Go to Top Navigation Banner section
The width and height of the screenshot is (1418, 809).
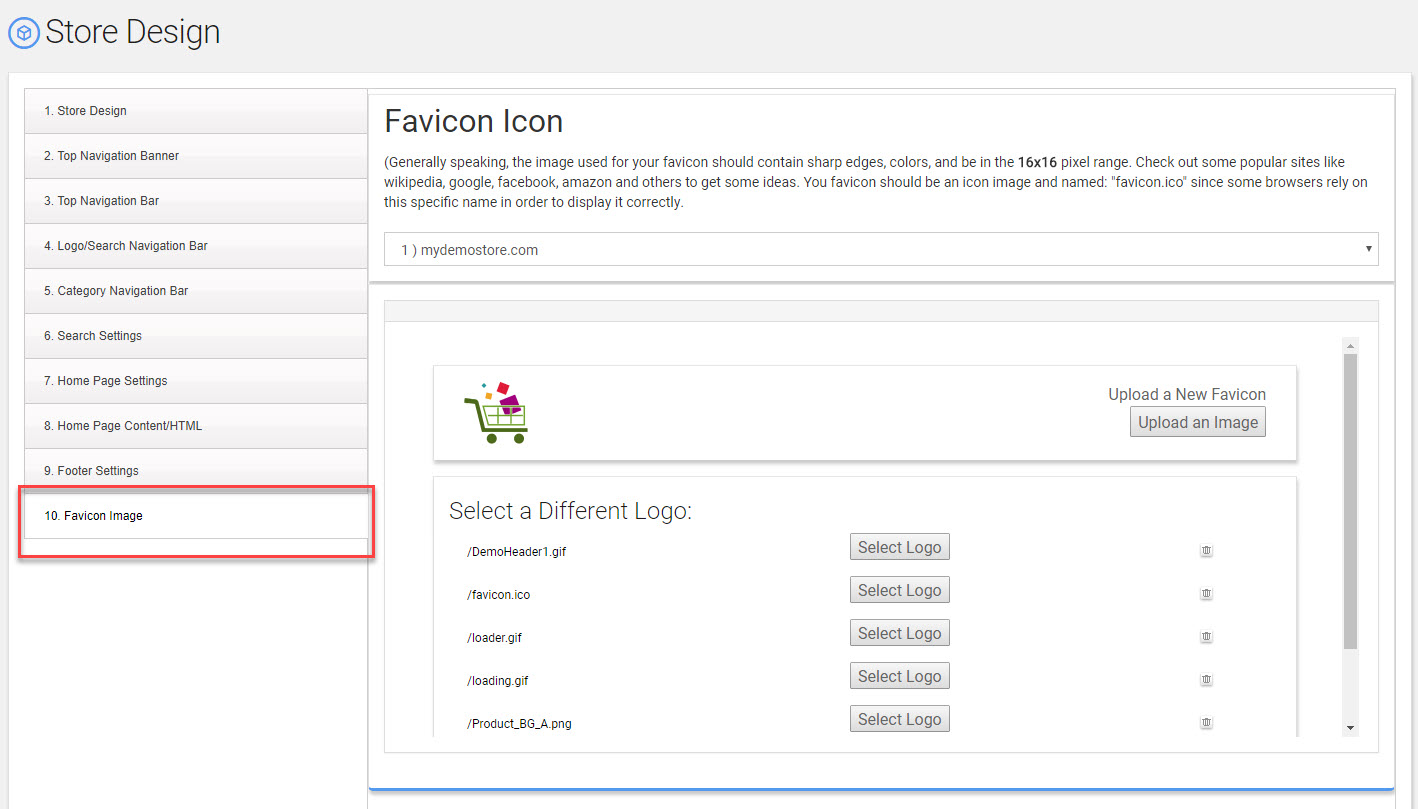pos(196,156)
